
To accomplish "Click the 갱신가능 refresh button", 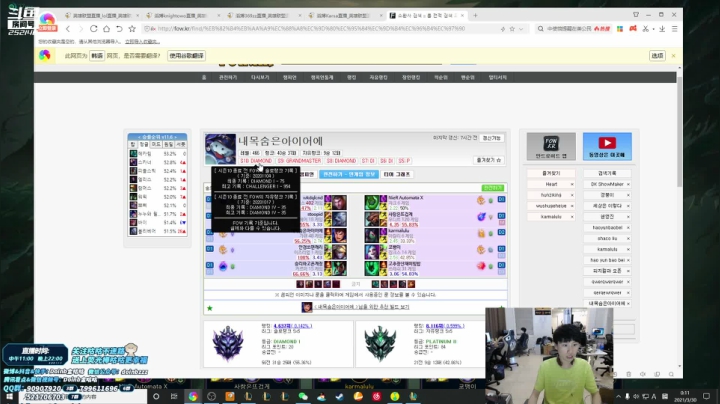I will (492, 138).
